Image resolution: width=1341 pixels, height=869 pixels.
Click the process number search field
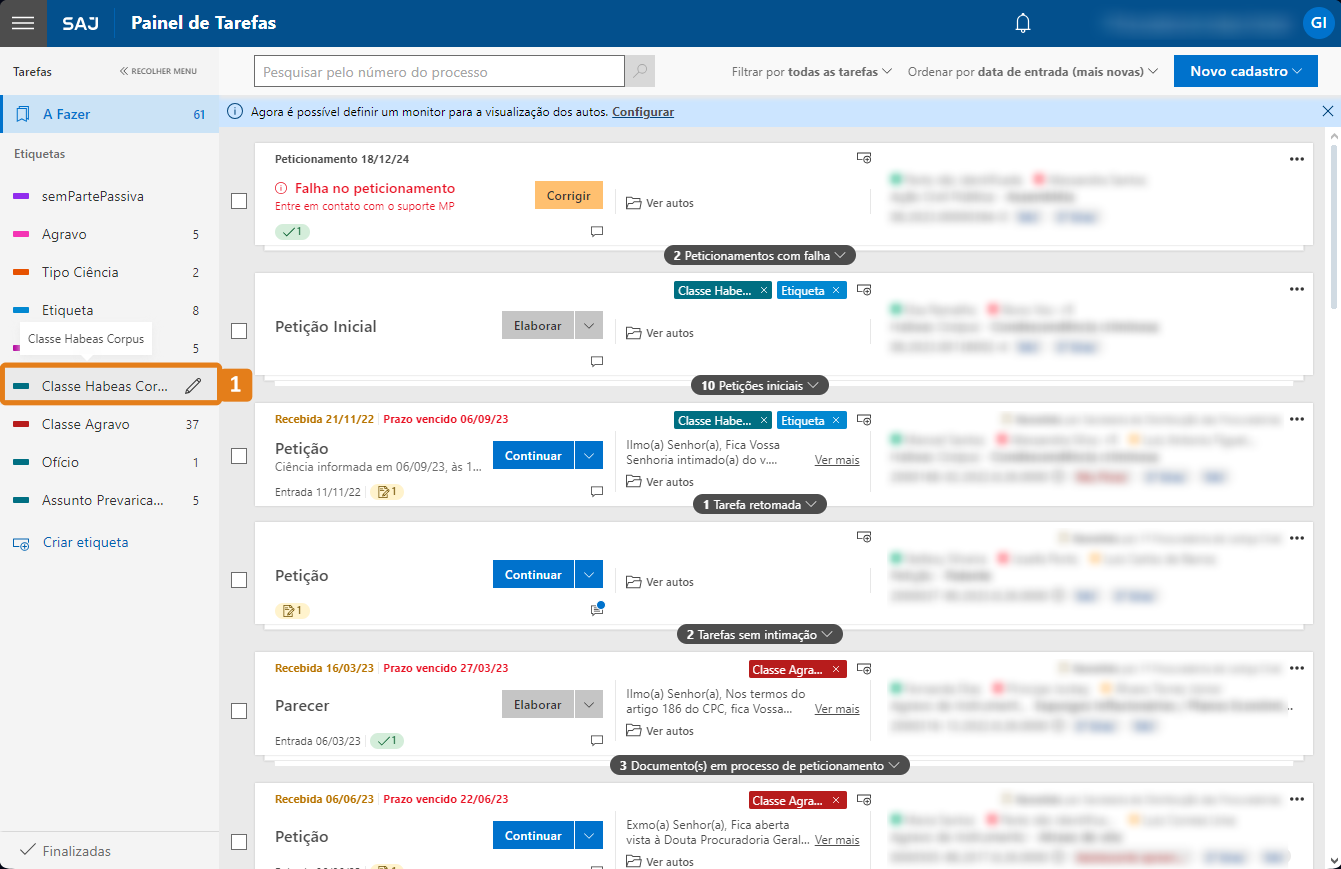[439, 72]
